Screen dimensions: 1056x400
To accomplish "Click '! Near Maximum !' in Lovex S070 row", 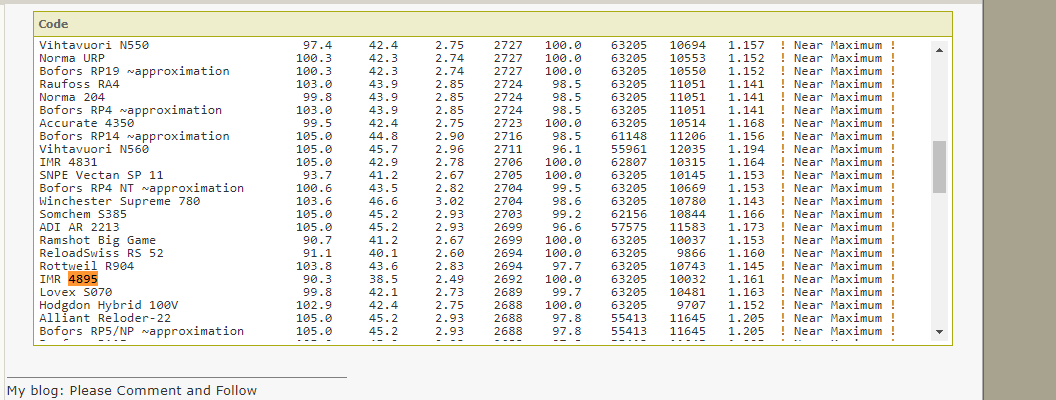I will pos(838,292).
